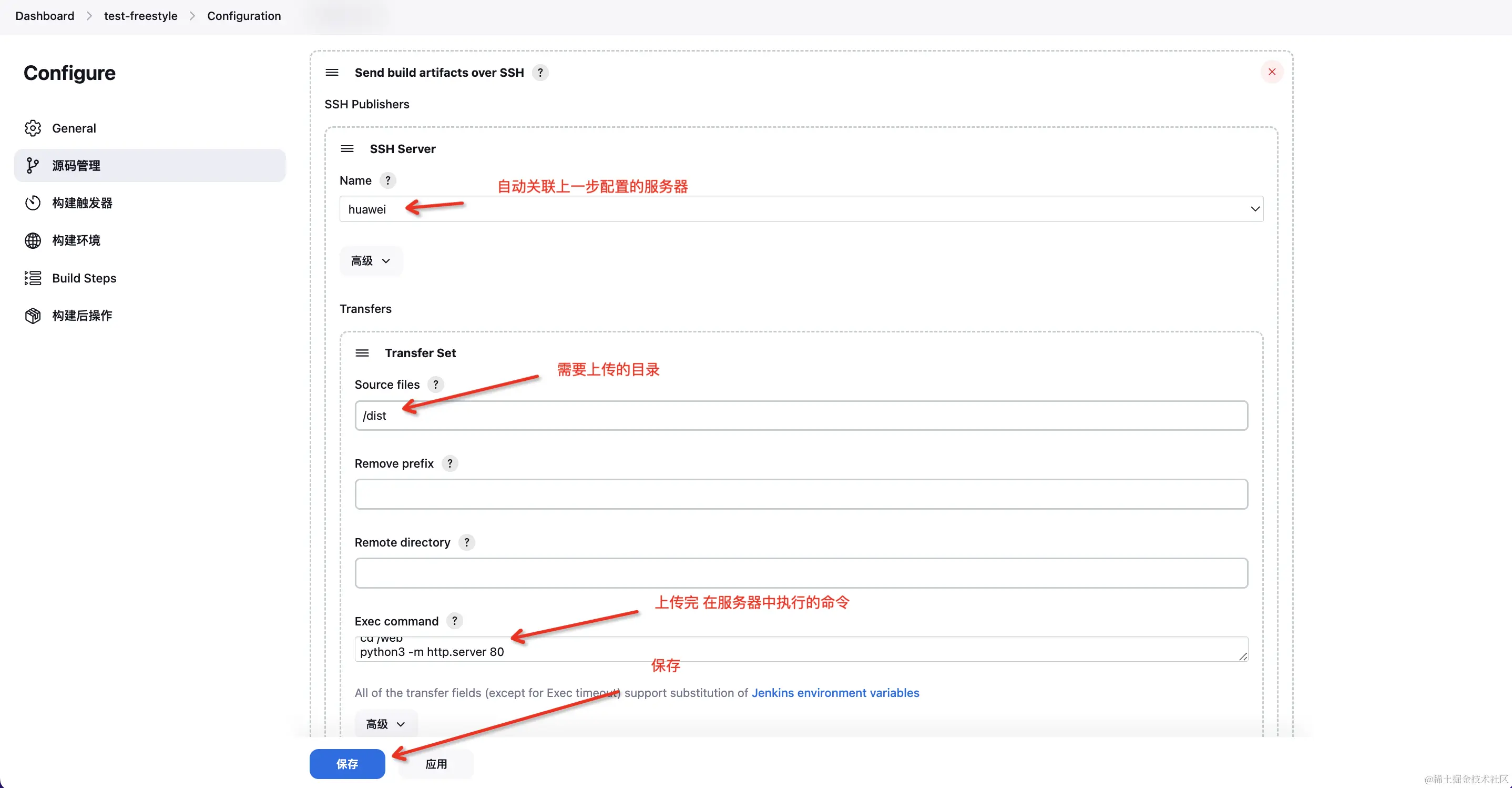Click into the Remote directory input field

tap(801, 573)
